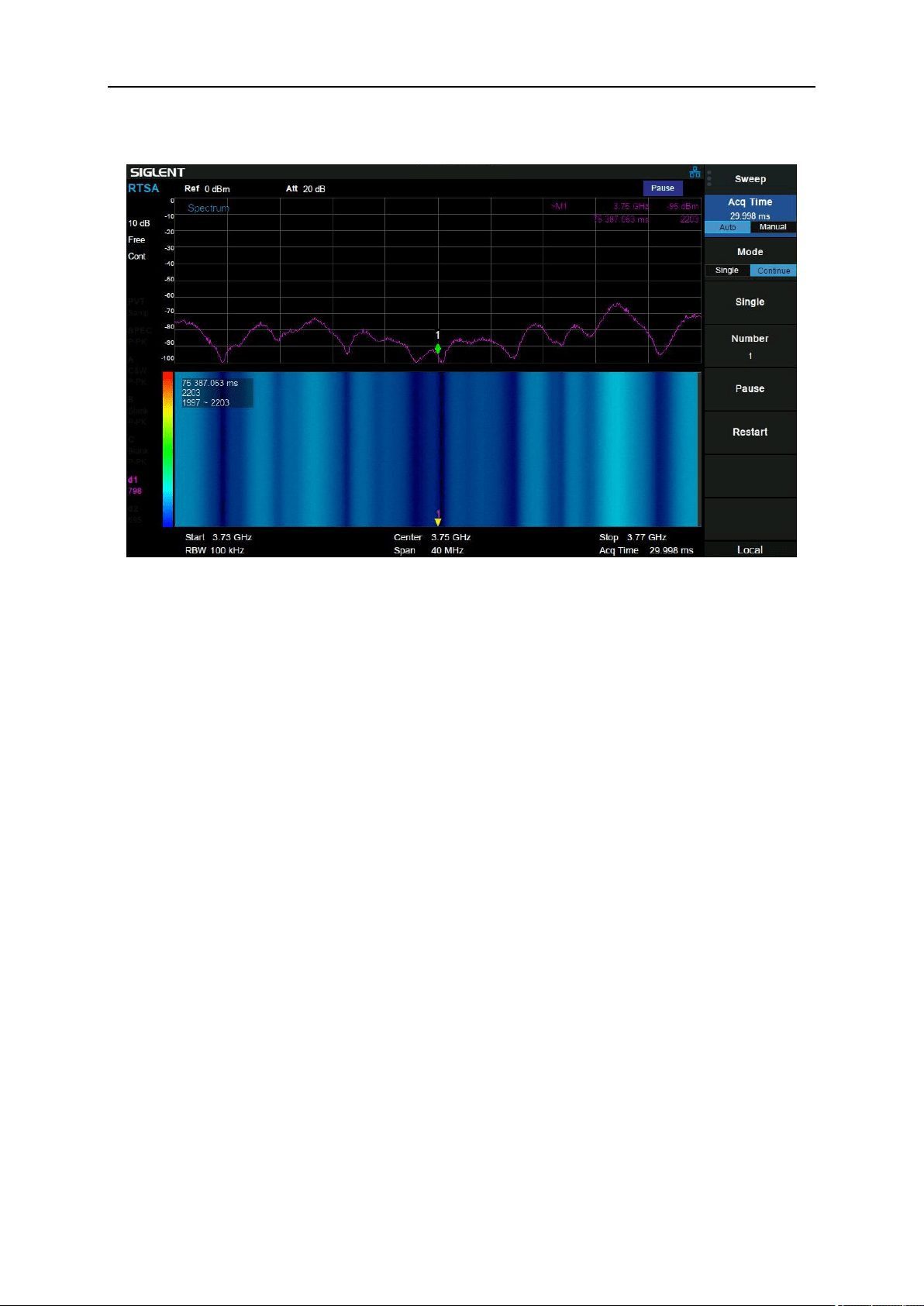
Task: Click the Start 3.73 GHz frequency
Action: 219,537
